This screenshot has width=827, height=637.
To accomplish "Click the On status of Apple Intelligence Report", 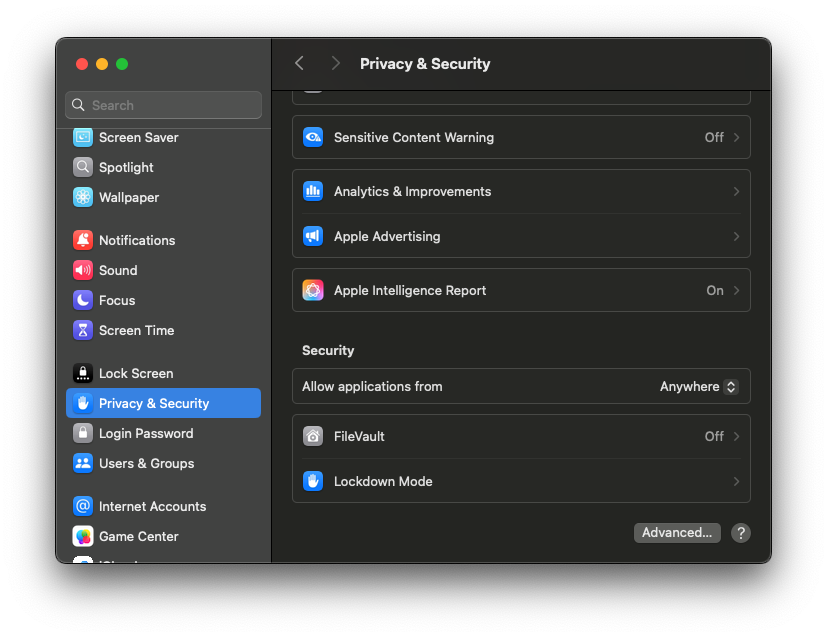I will 715,291.
